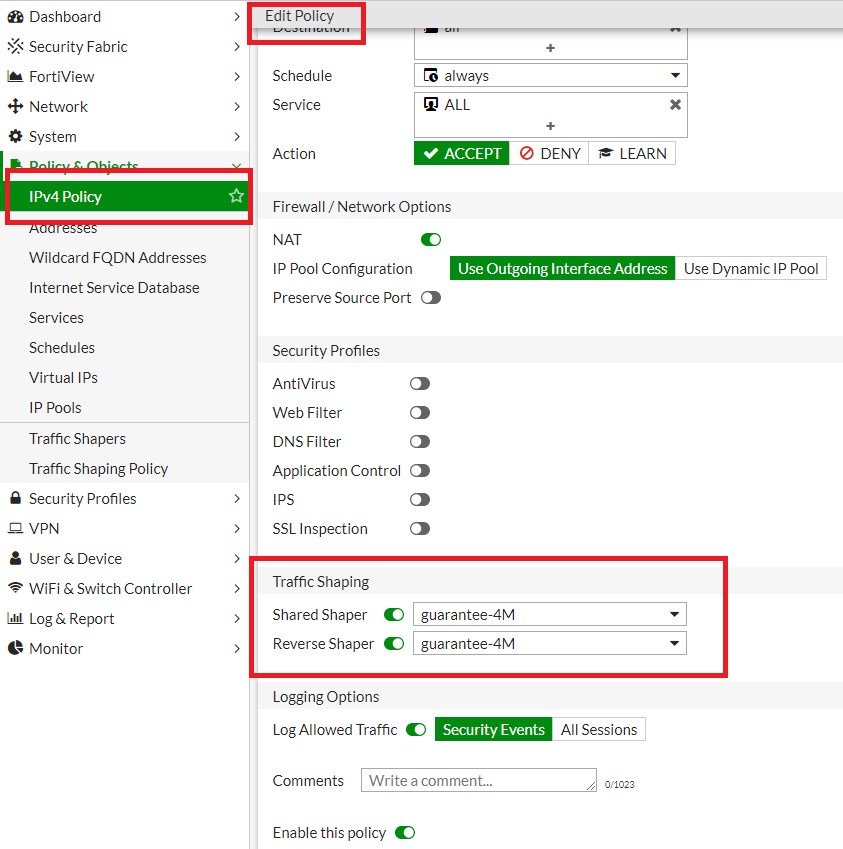Add a destination with the plus icon
This screenshot has width=843, height=849.
coord(551,48)
